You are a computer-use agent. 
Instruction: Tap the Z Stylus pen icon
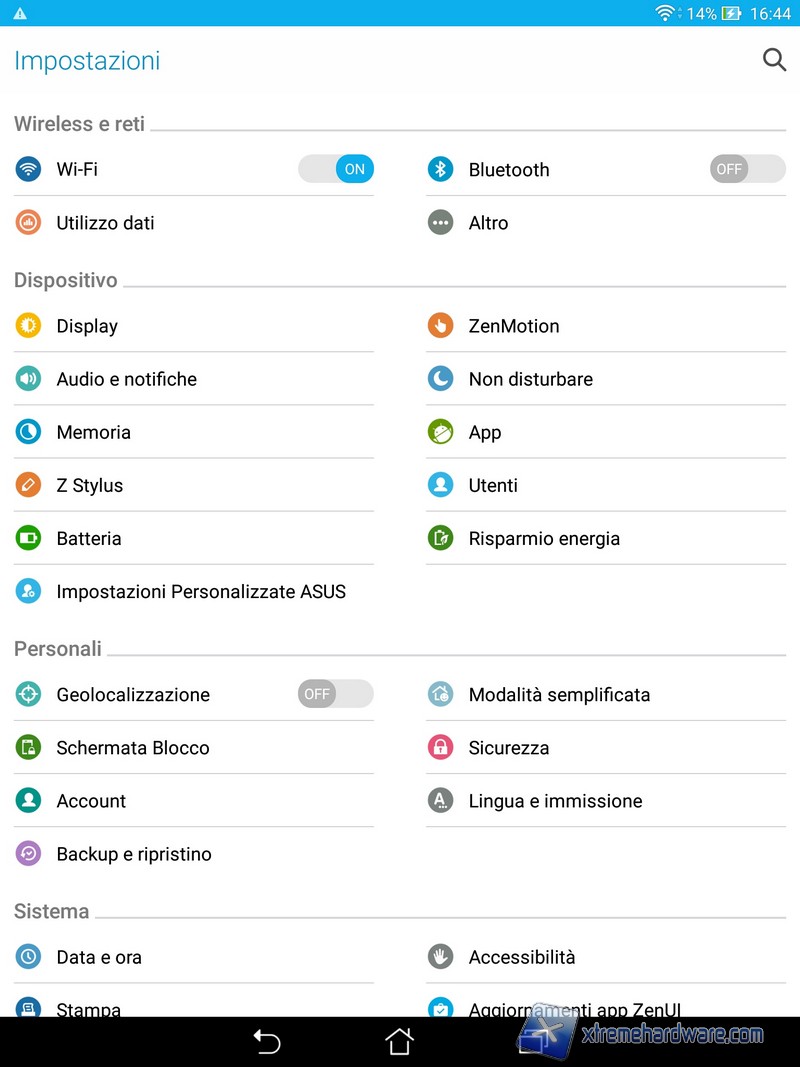28,485
